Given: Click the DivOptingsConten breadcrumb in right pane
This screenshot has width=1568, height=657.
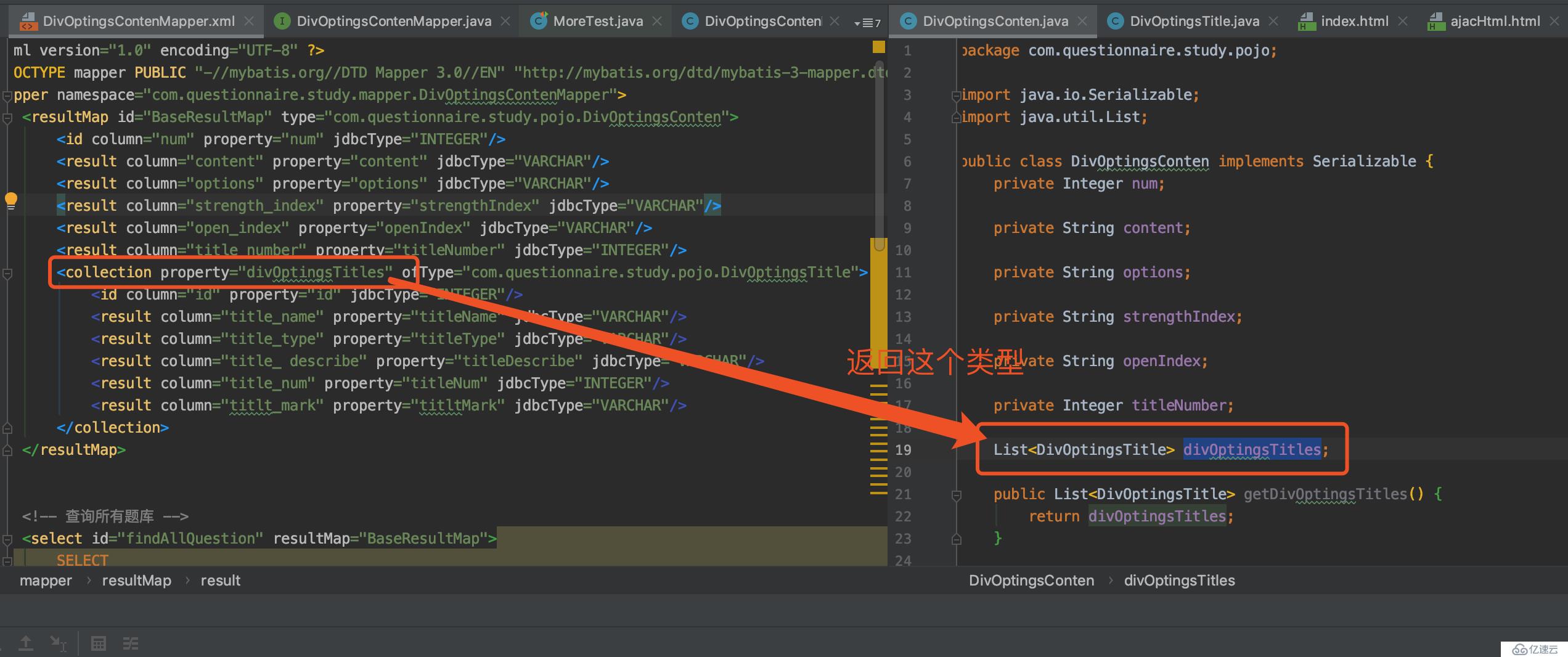Looking at the screenshot, I should [x=1031, y=581].
